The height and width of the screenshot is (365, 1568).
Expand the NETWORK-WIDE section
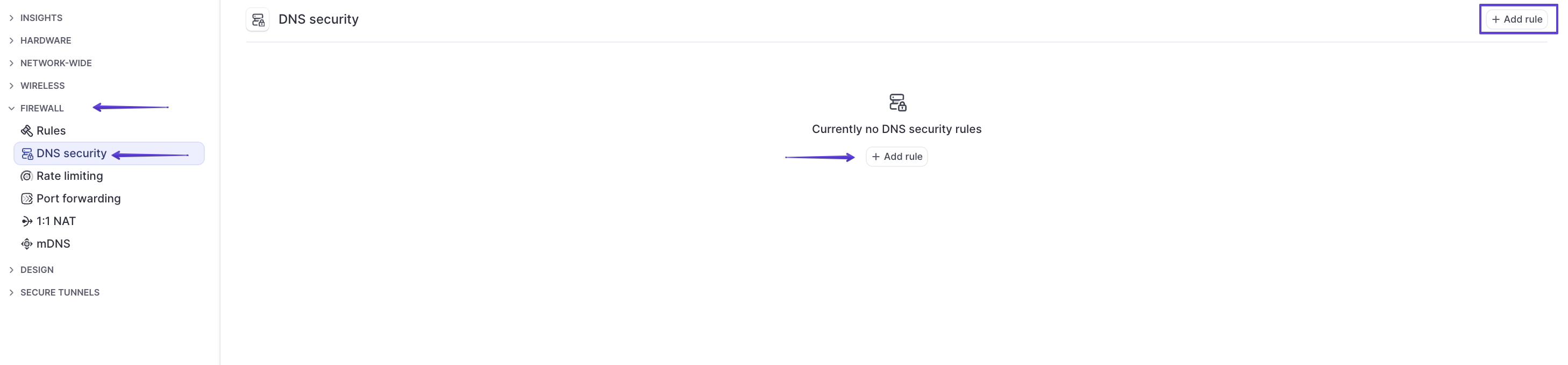[x=51, y=63]
